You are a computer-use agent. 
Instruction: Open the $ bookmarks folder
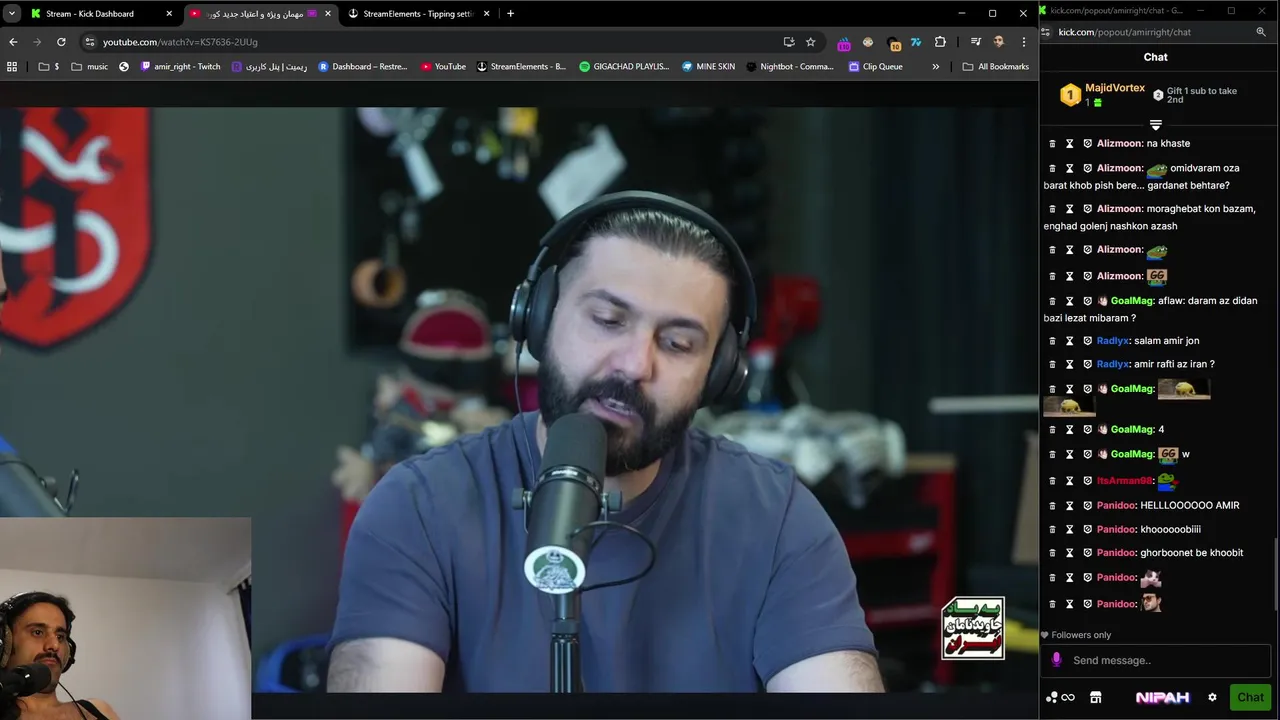click(49, 67)
